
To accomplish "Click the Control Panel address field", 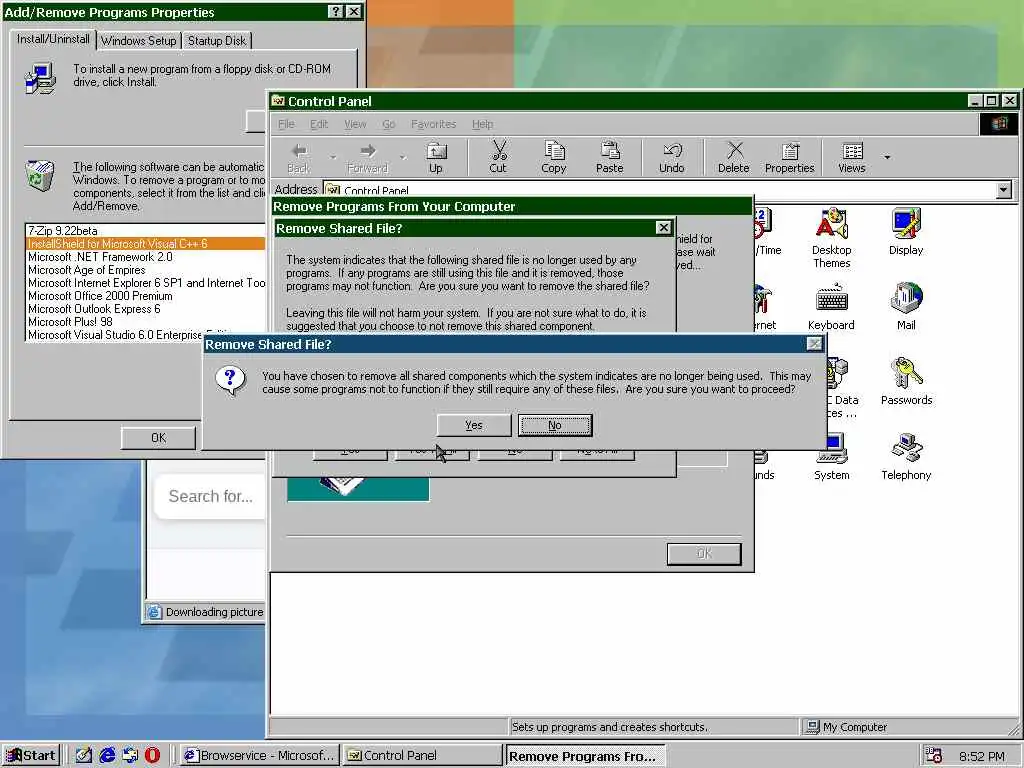I will tap(660, 190).
